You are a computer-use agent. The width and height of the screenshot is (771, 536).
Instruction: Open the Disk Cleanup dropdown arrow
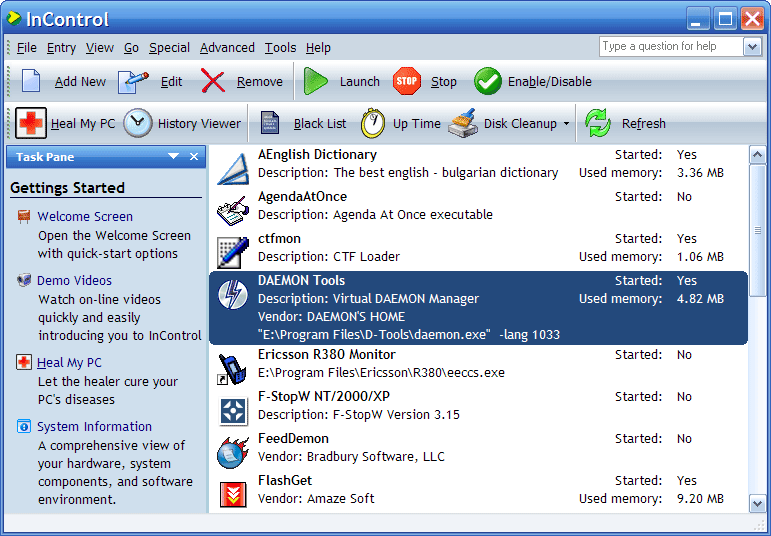566,123
